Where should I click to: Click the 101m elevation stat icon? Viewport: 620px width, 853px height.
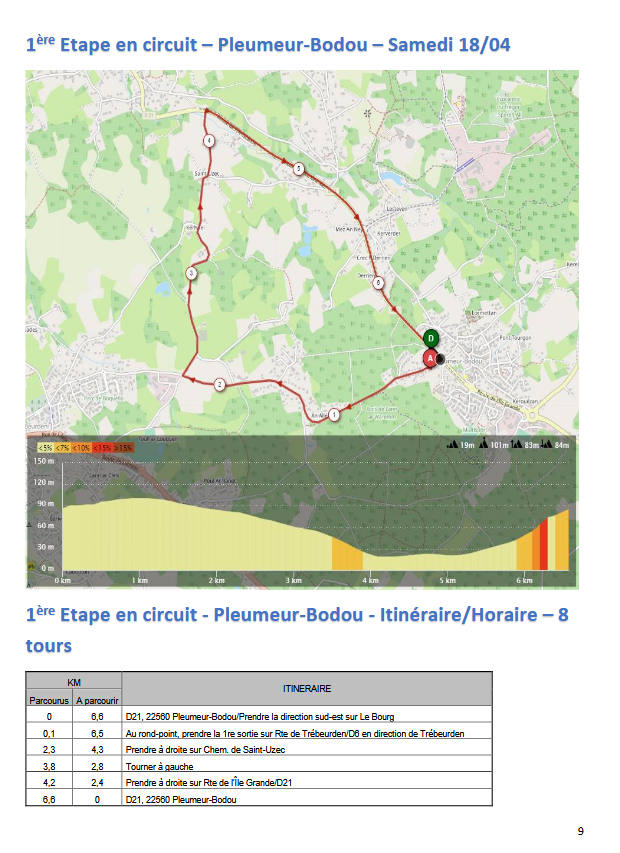pyautogui.click(x=484, y=444)
